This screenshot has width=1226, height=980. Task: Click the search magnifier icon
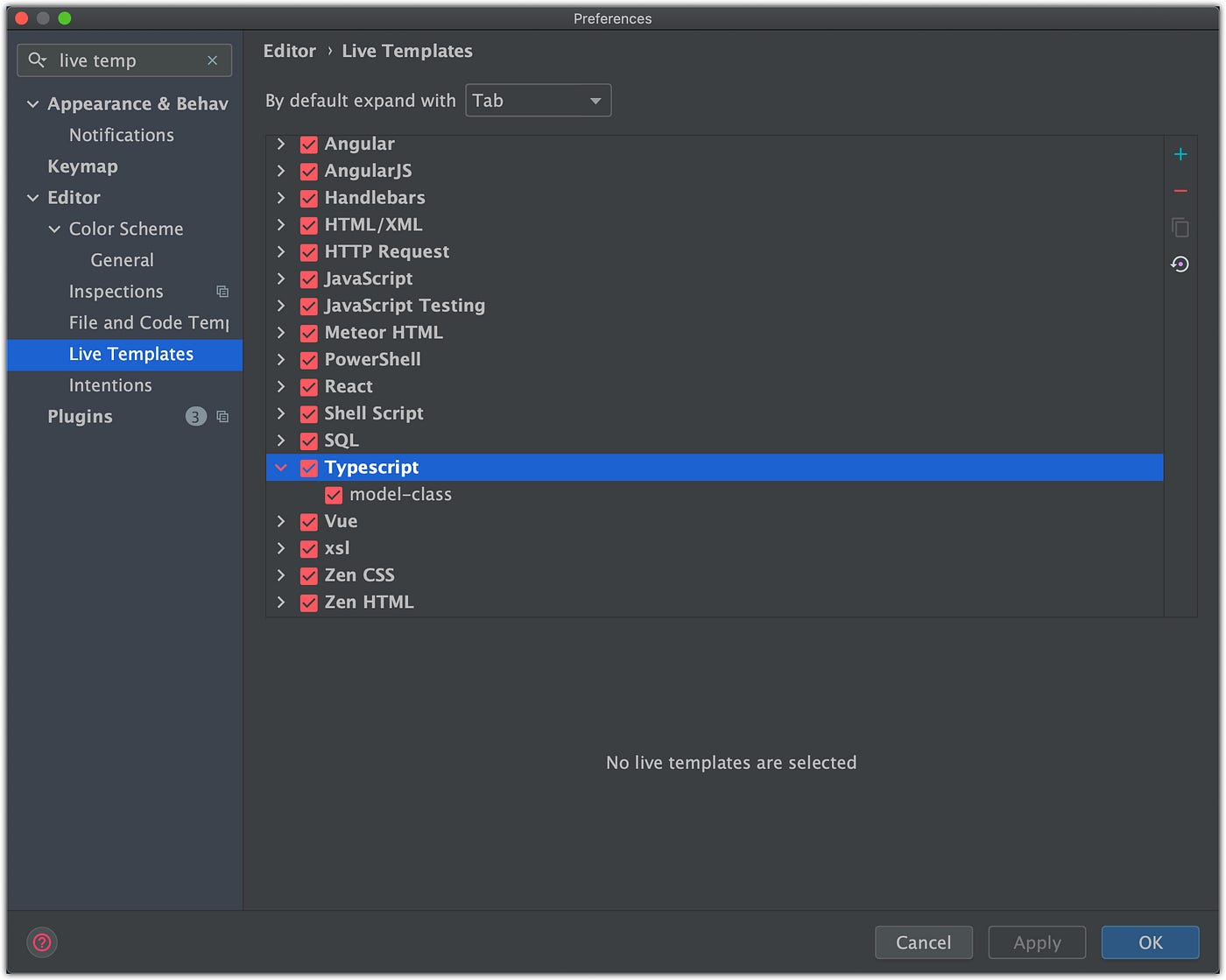(x=37, y=60)
